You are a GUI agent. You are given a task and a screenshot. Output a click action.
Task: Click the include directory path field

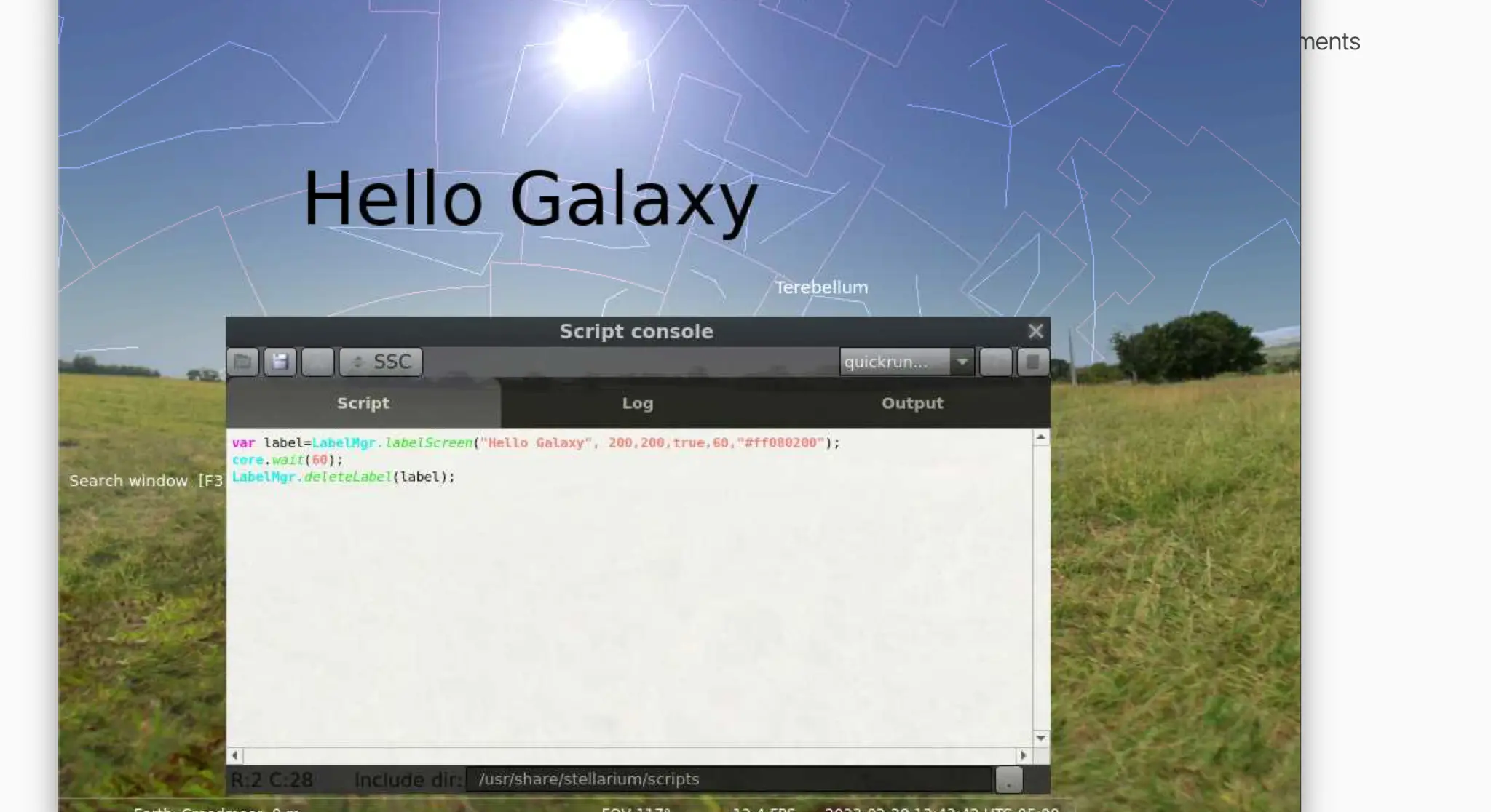tap(727, 779)
